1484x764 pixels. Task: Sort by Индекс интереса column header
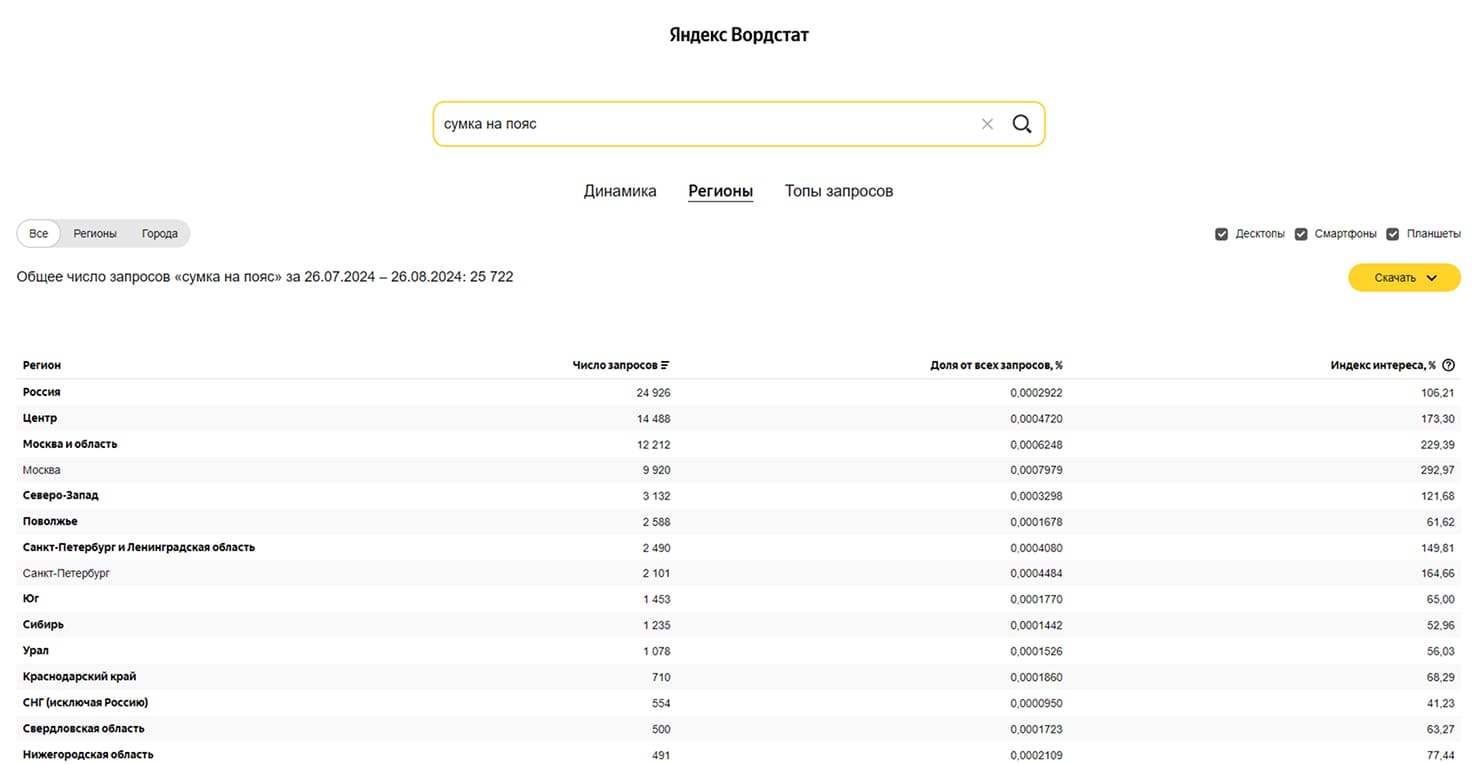click(1383, 366)
